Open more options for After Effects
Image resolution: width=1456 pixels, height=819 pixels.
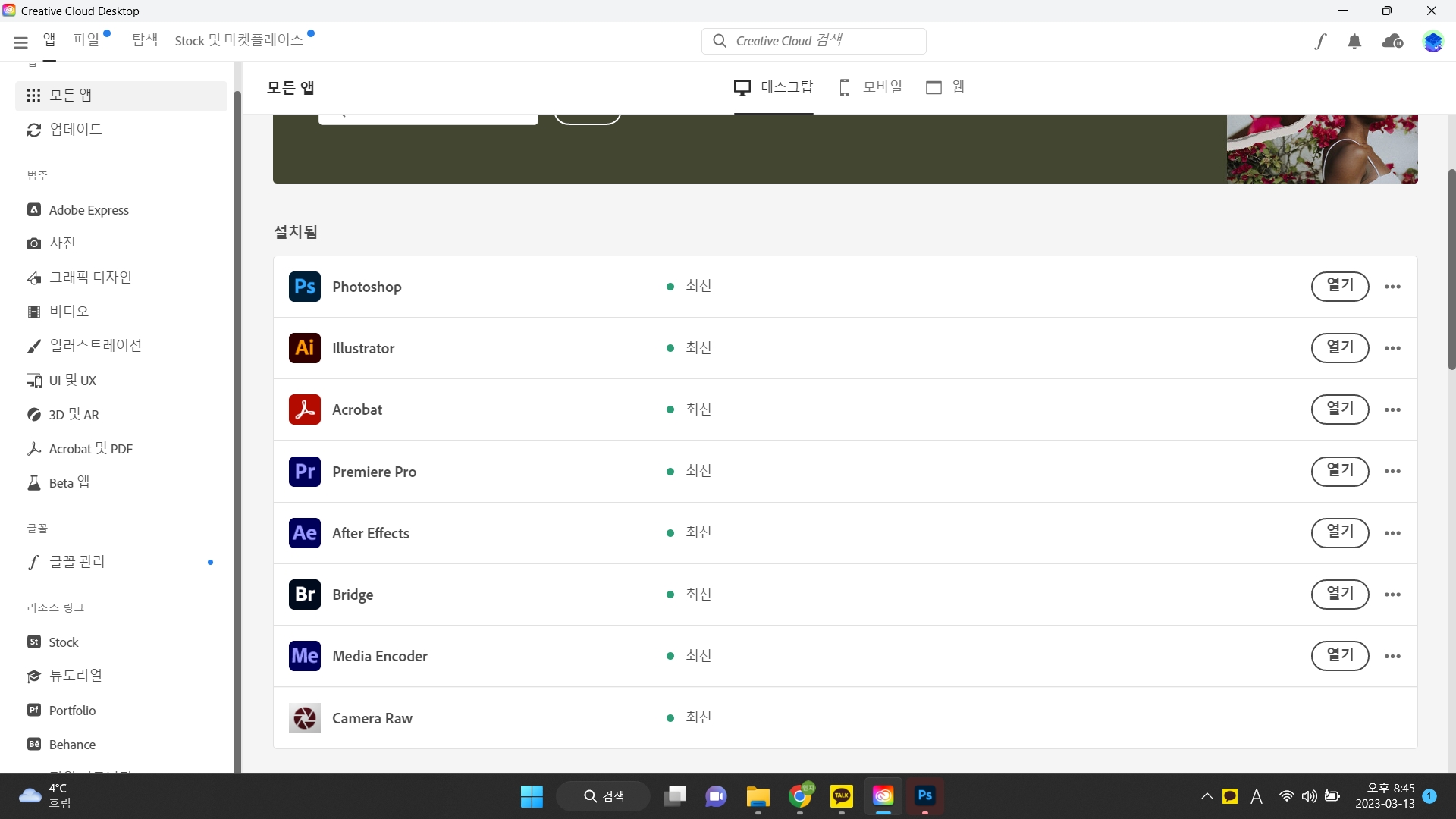click(1392, 533)
